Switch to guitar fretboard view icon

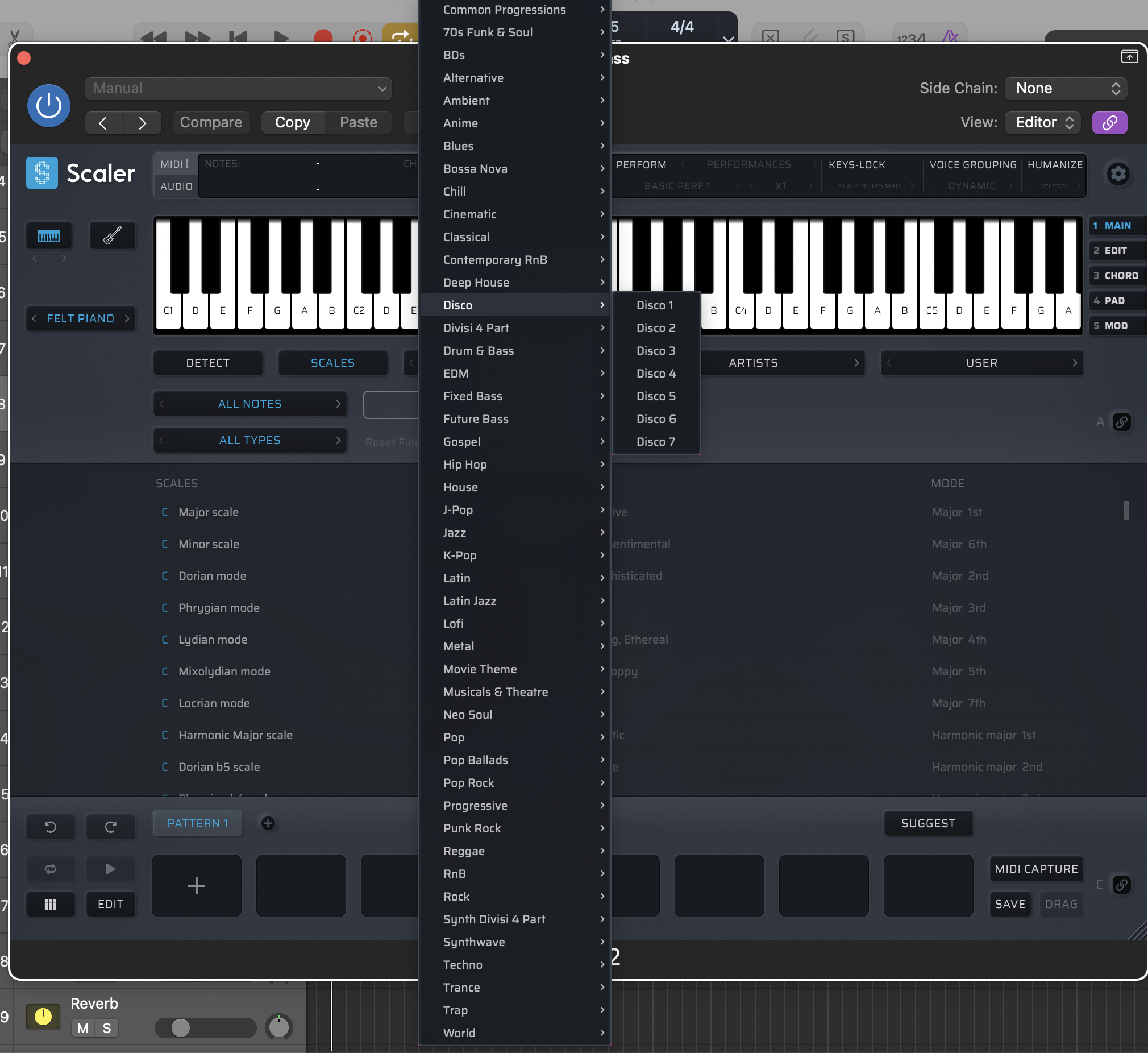tap(112, 235)
